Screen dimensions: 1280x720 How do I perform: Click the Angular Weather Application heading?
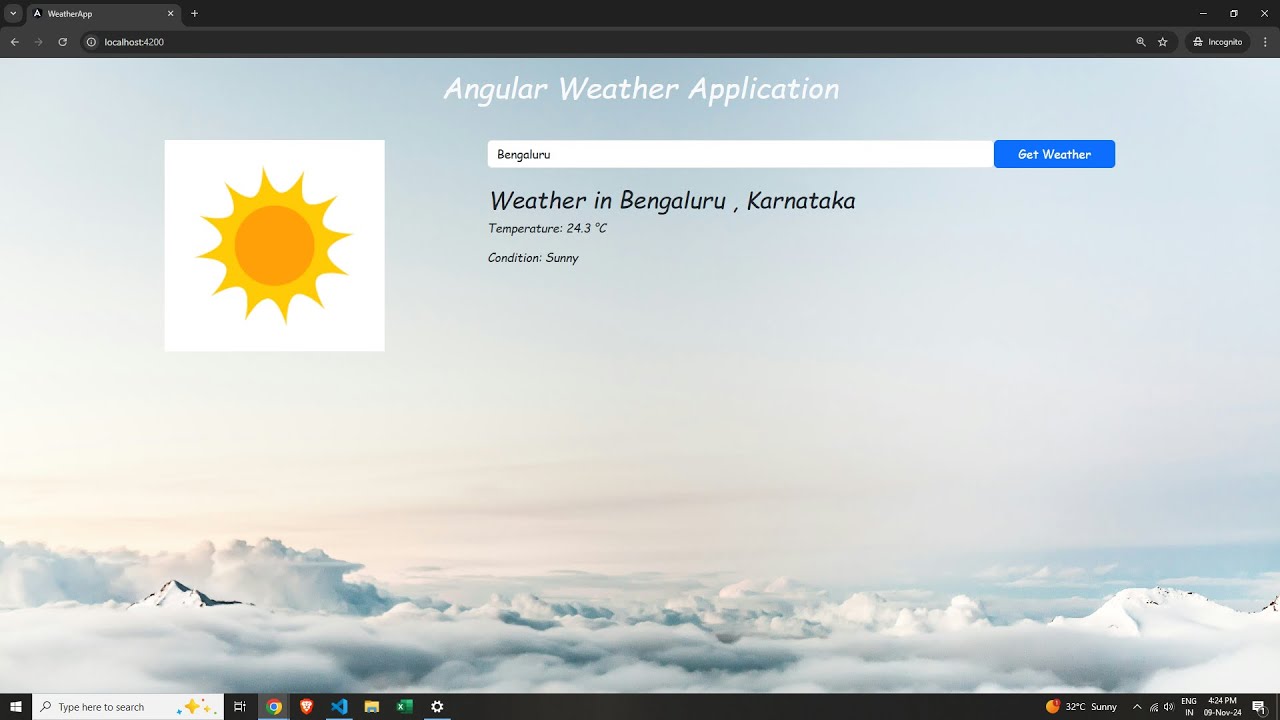(x=641, y=89)
